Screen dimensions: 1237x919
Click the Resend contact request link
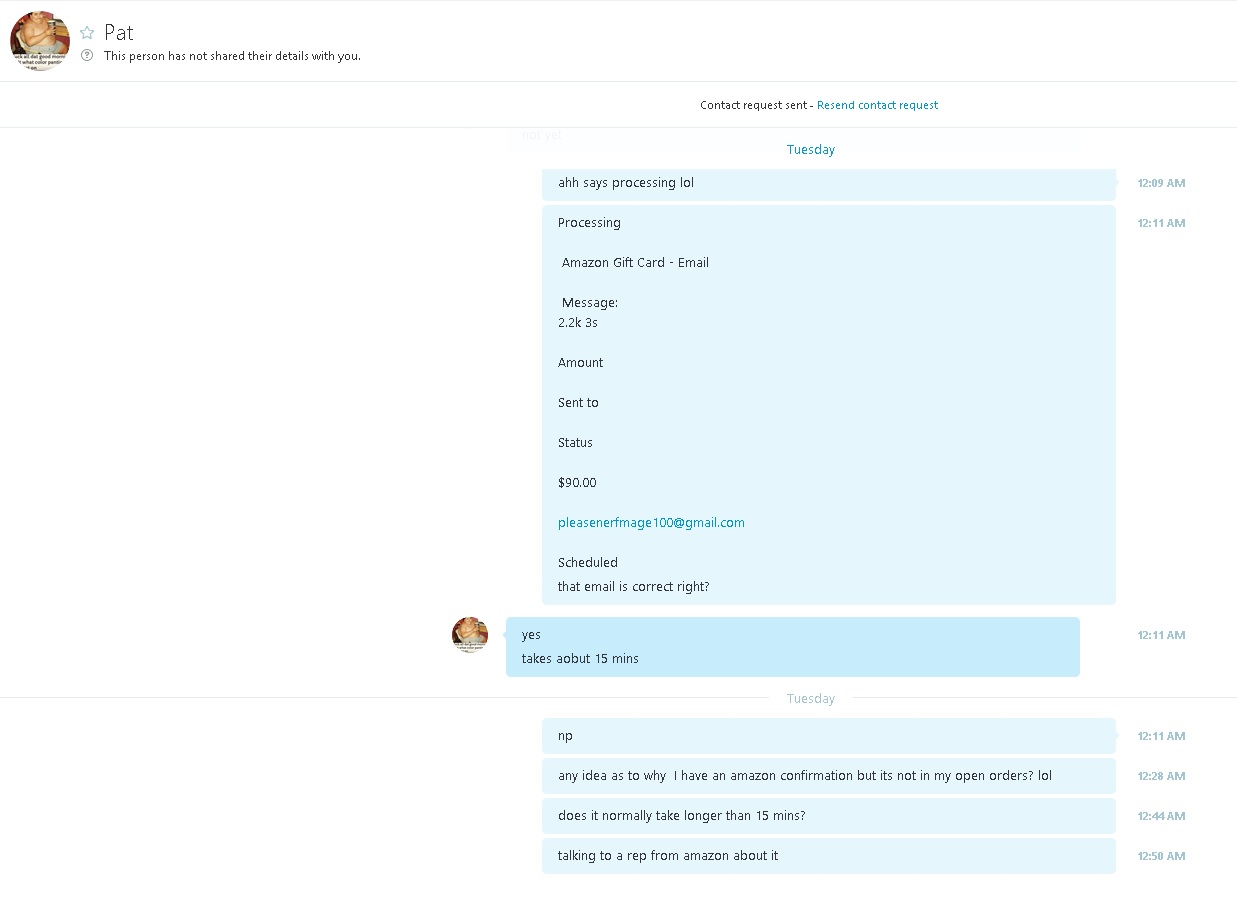click(877, 105)
